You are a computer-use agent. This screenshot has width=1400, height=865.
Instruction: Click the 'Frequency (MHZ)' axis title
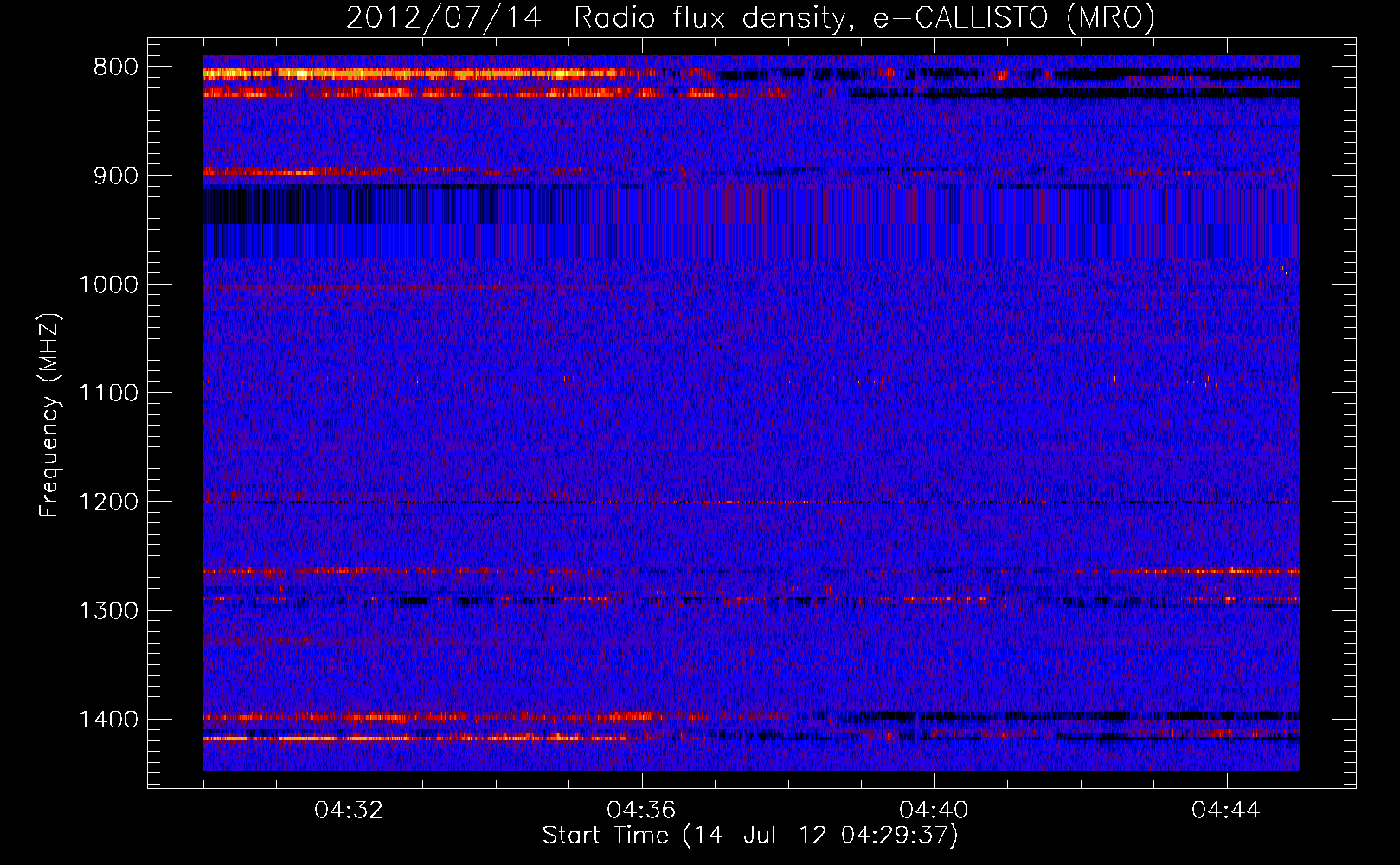pyautogui.click(x=49, y=415)
